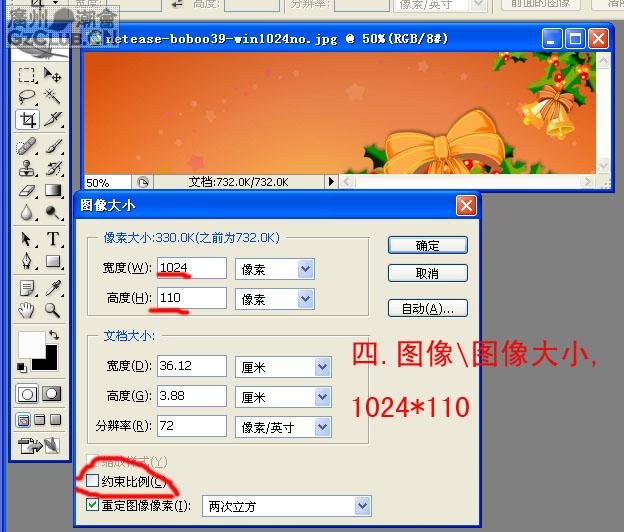Choose the Hand tool
The width and height of the screenshot is (624, 532).
tap(28, 311)
